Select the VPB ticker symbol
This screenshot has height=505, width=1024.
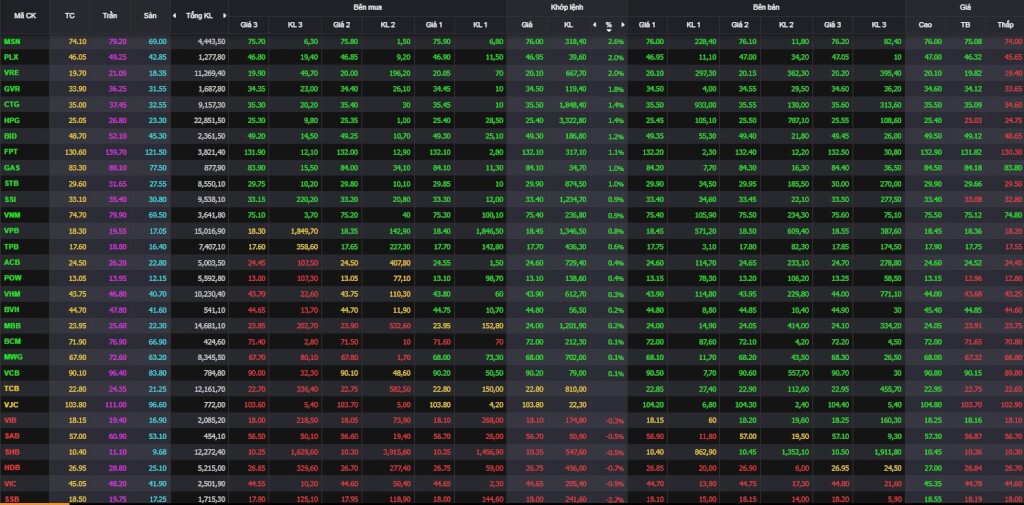click(x=11, y=231)
